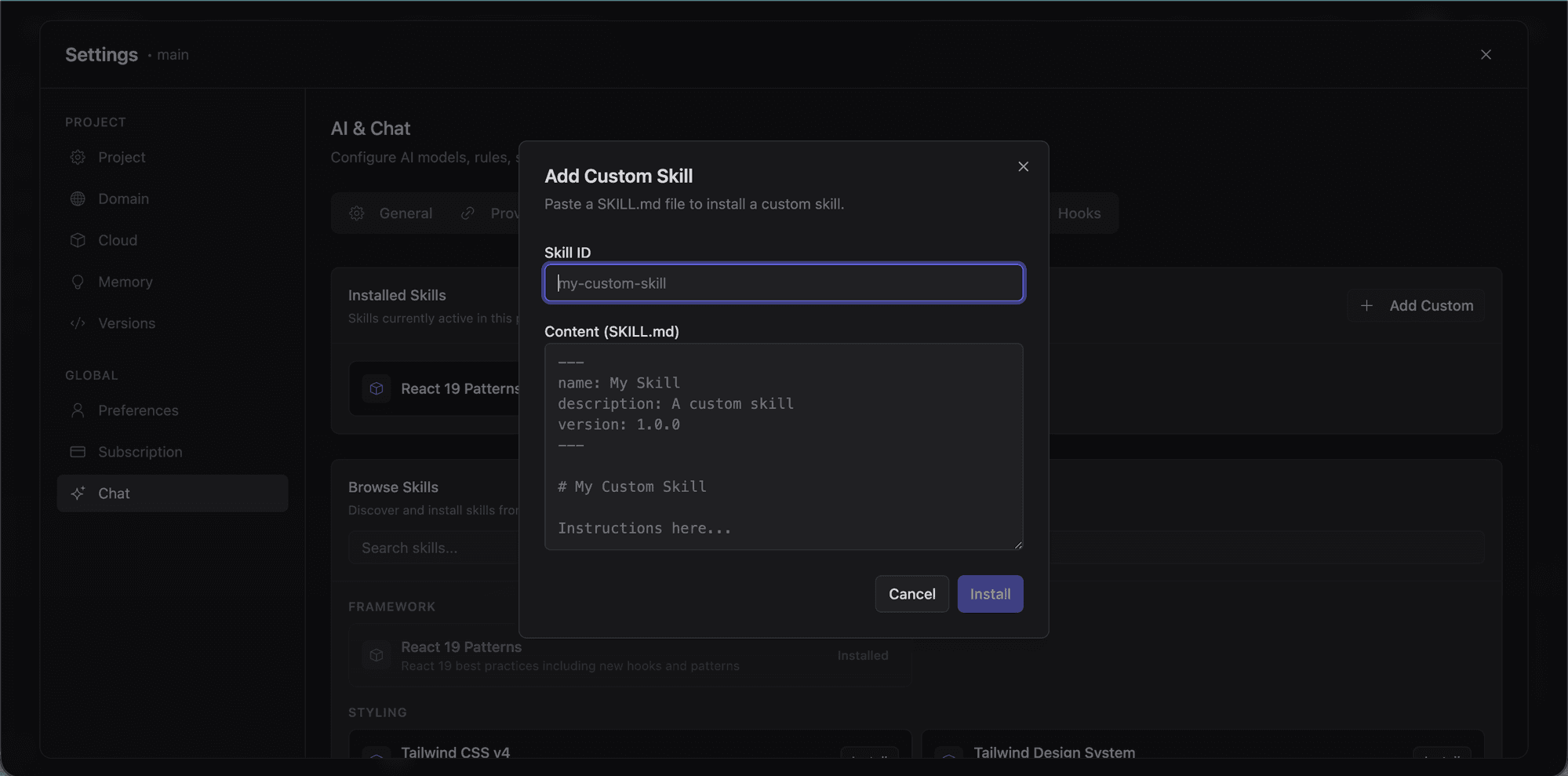
Task: Install the custom skill
Action: tap(990, 594)
